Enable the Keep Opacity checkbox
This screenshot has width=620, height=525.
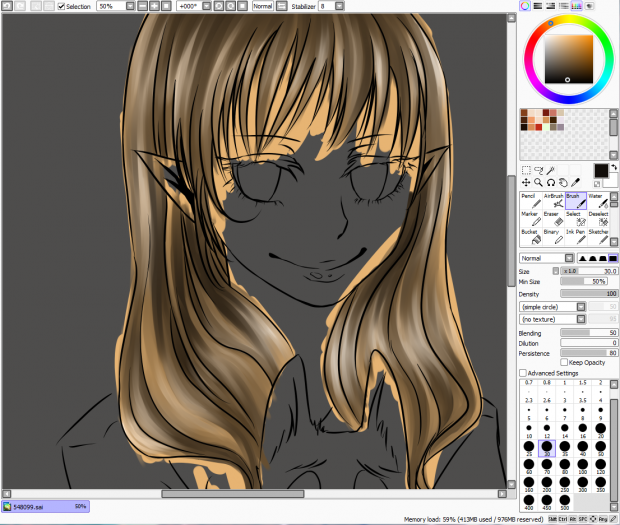pyautogui.click(x=562, y=362)
